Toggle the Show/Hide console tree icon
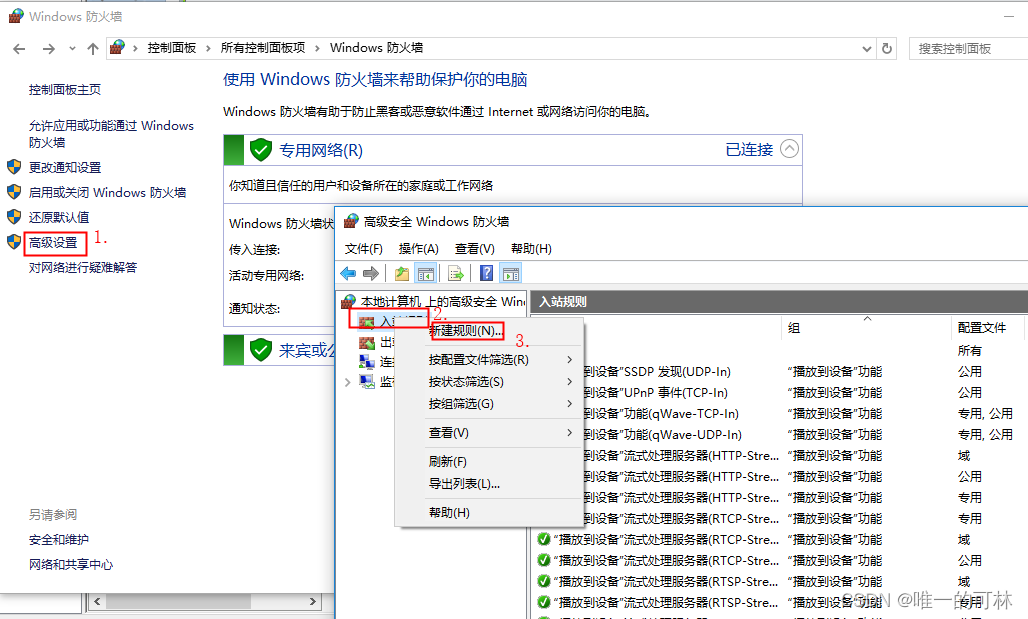Screen dimensions: 1028x619 pyautogui.click(x=425, y=273)
